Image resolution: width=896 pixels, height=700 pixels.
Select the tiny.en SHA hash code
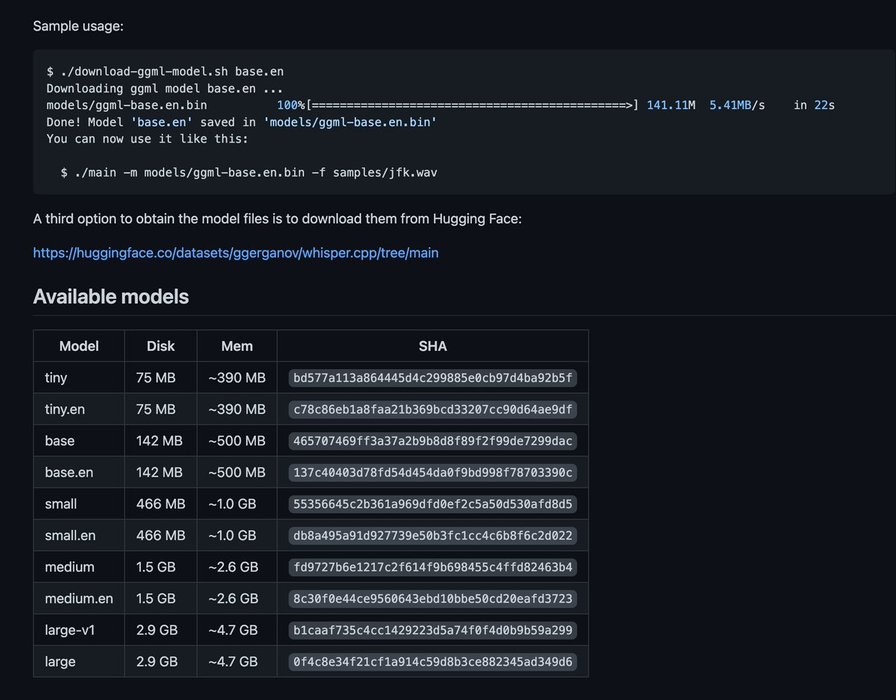[433, 409]
